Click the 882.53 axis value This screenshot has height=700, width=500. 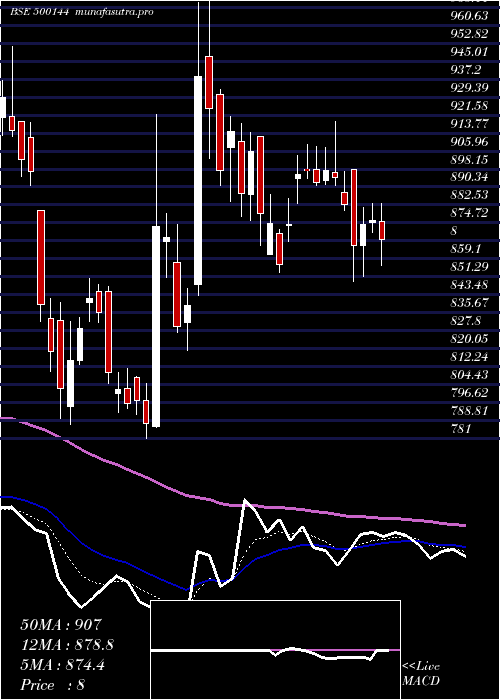click(469, 195)
